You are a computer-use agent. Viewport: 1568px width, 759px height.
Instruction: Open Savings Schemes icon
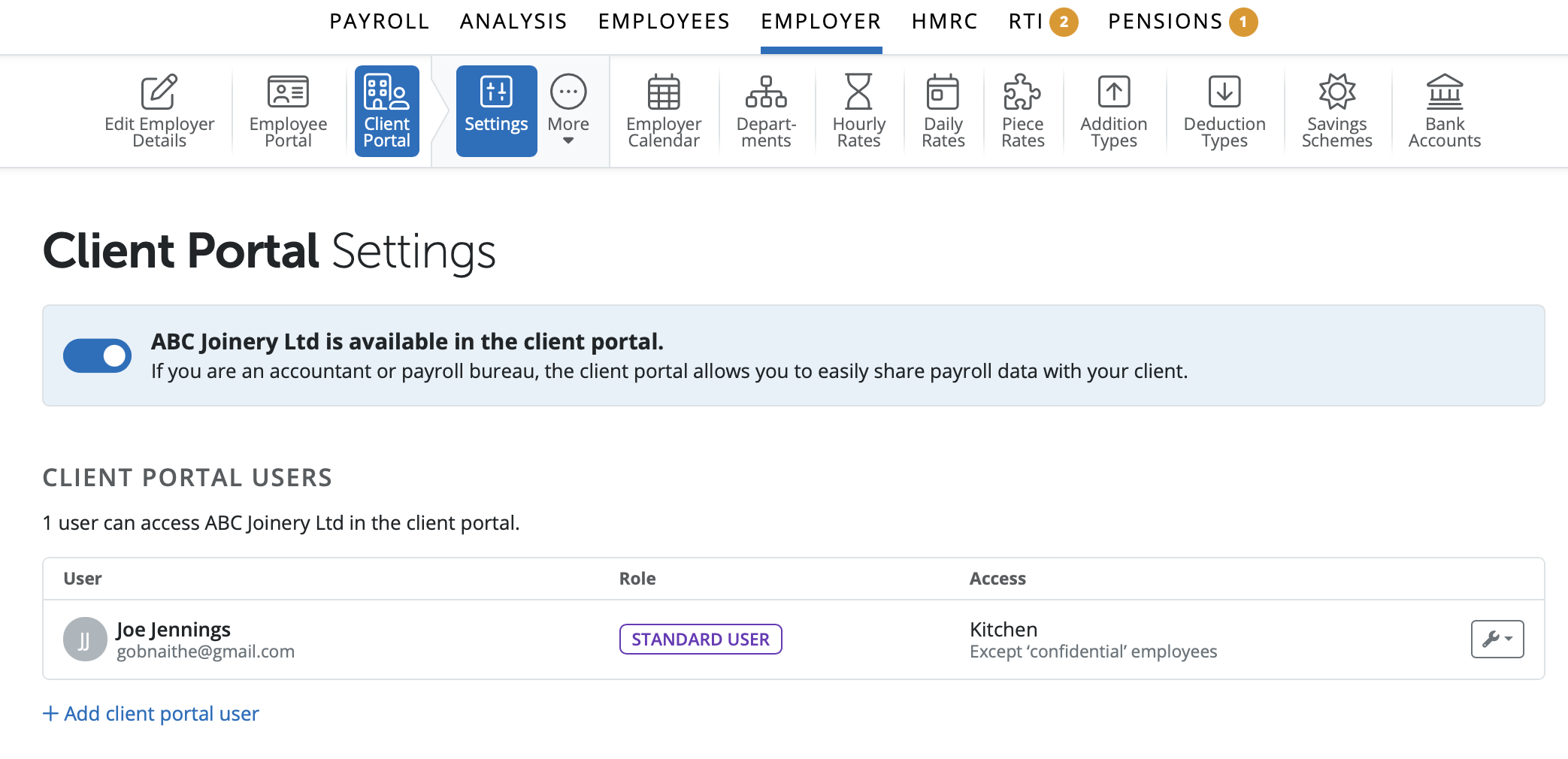[1336, 93]
